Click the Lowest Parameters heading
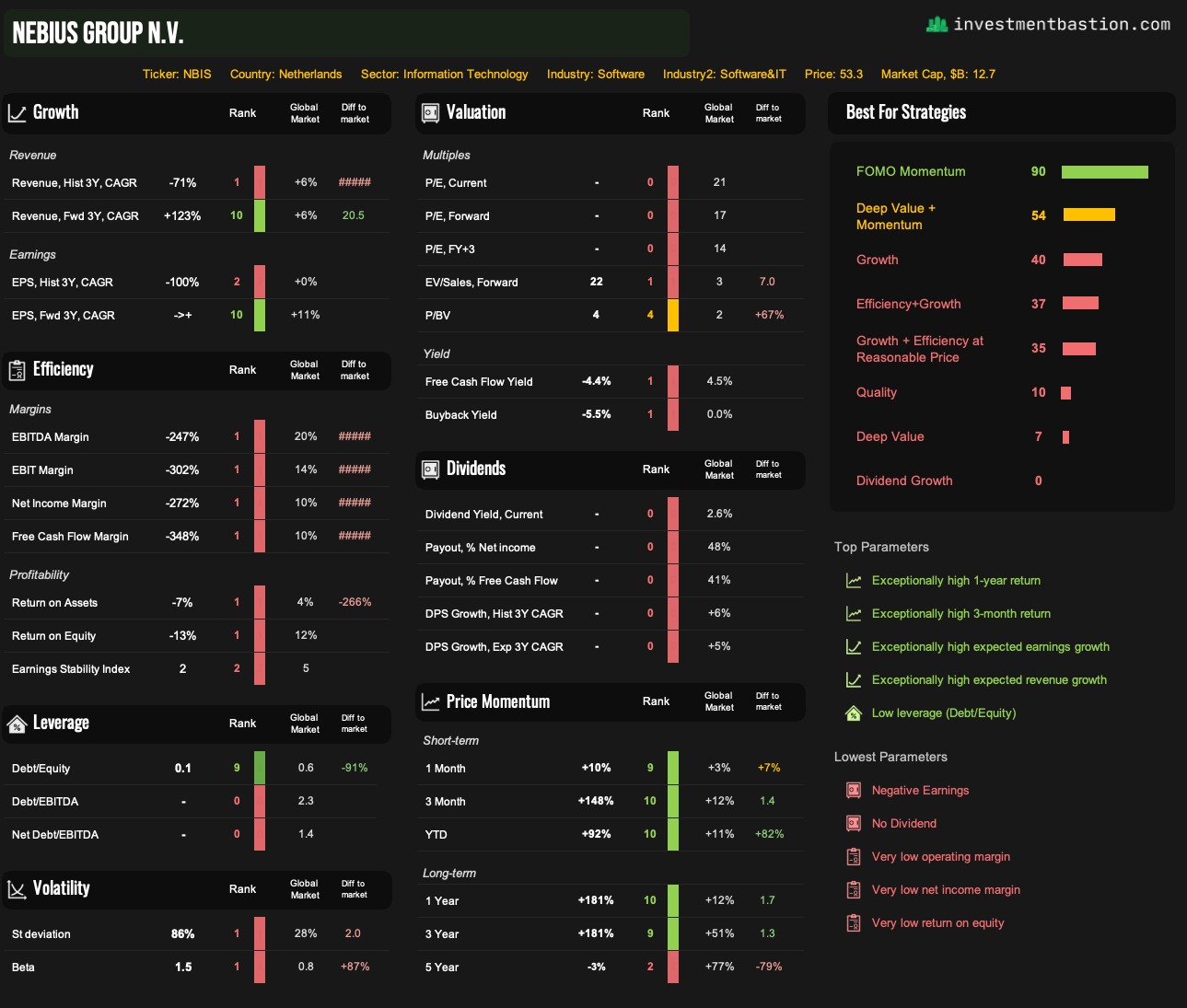 pos(890,757)
